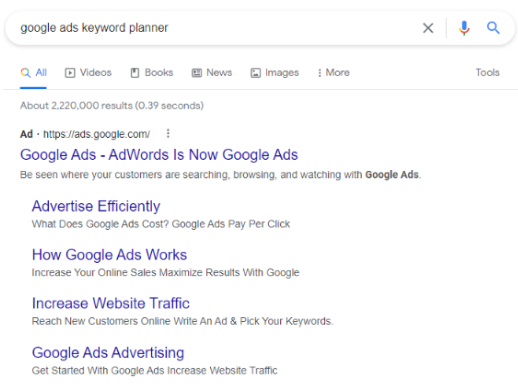The width and height of the screenshot is (518, 392).
Task: Open Increase Website Traffic link
Action: 111,303
